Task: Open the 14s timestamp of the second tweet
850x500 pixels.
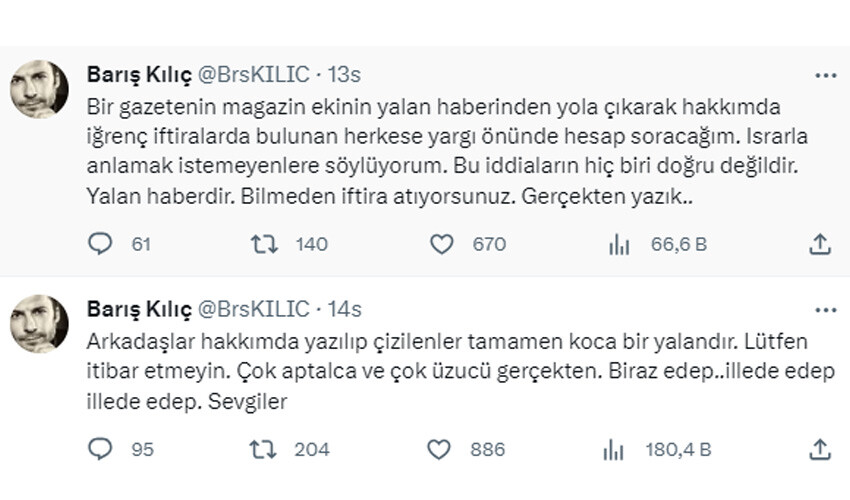Action: click(343, 308)
